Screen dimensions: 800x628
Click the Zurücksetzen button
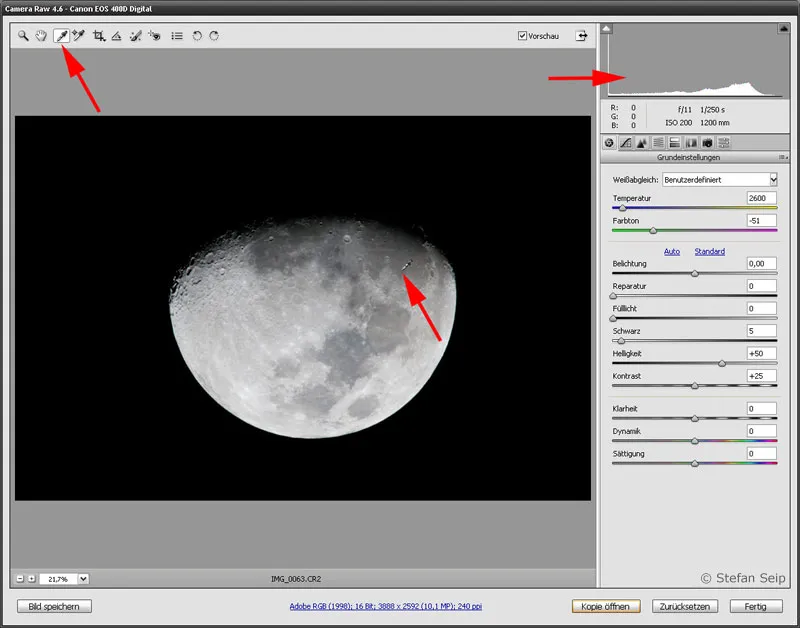click(x=685, y=606)
